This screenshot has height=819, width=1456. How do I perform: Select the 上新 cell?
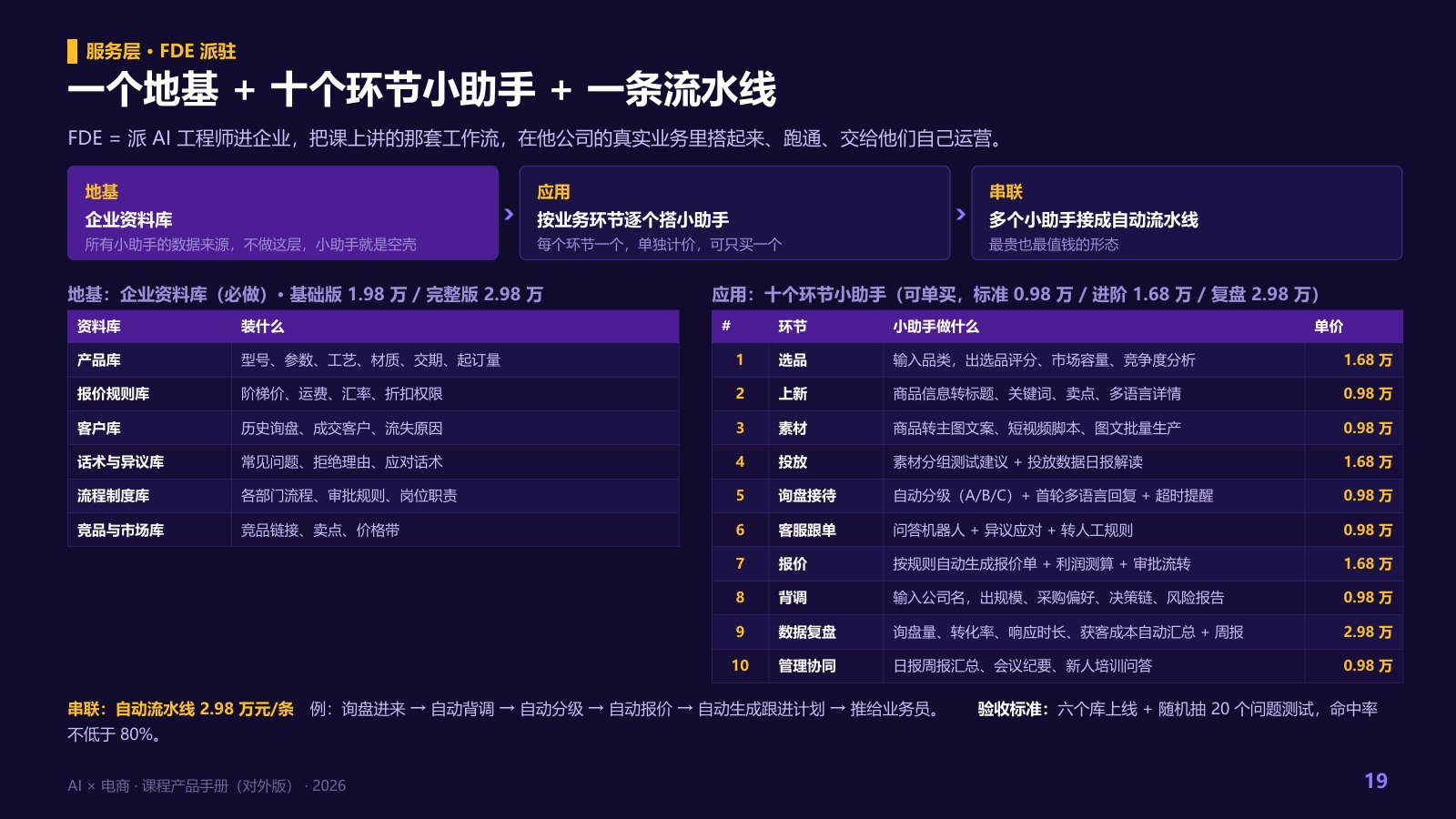coord(825,394)
